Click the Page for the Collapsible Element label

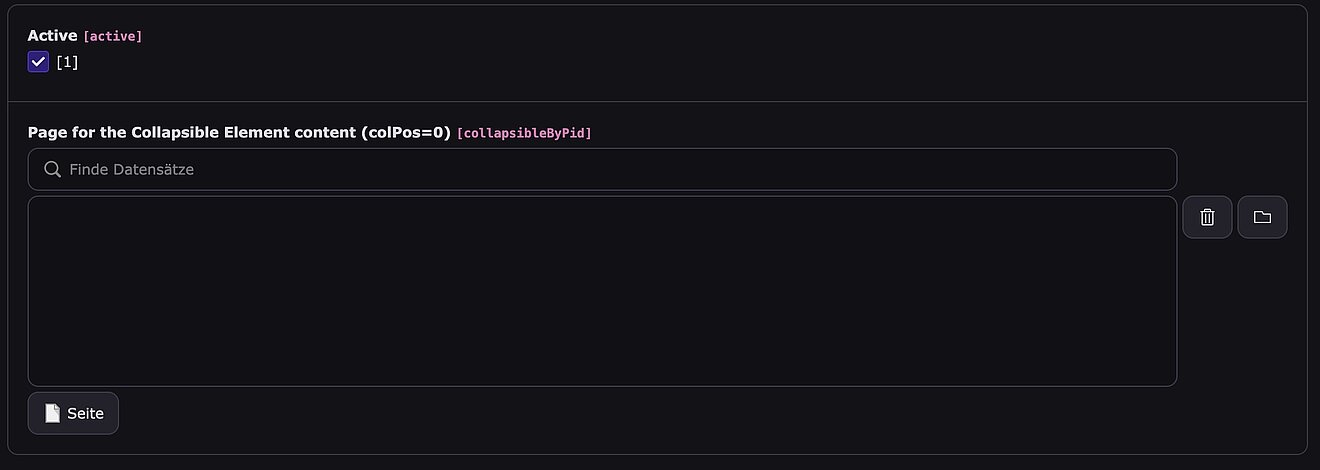point(190,133)
